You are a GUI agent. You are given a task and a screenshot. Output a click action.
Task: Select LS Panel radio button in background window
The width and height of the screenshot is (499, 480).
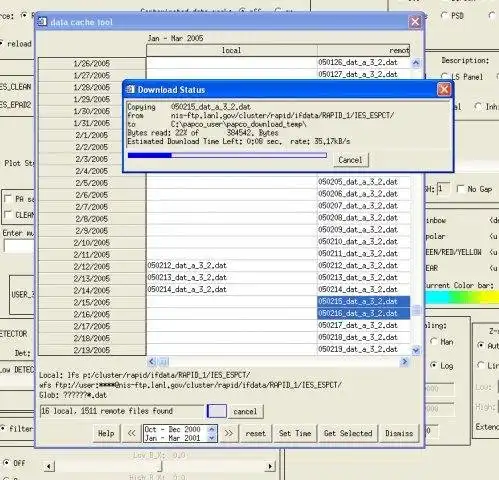pyautogui.click(x=444, y=77)
